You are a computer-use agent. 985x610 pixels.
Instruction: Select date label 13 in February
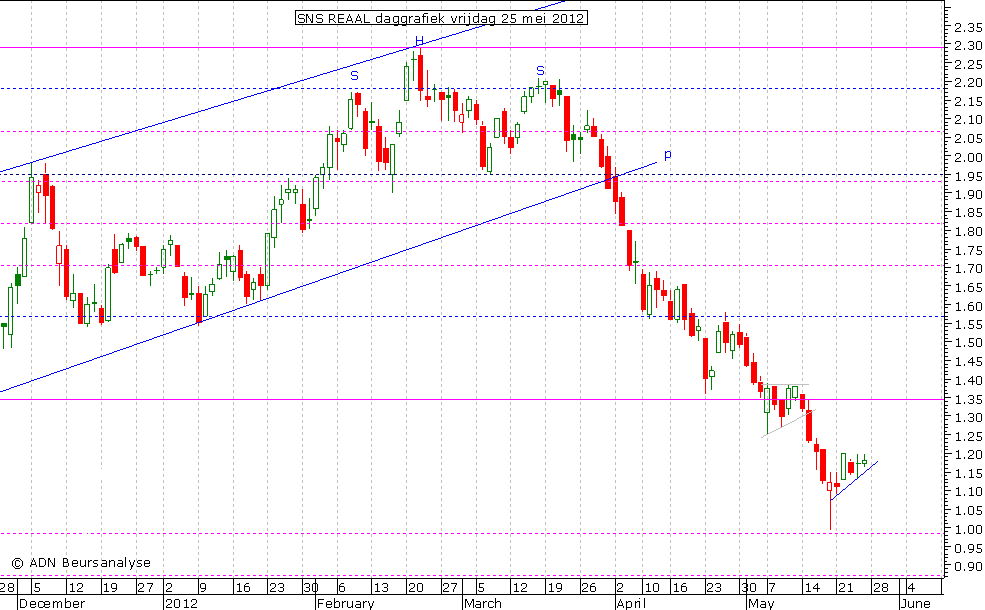(x=381, y=588)
